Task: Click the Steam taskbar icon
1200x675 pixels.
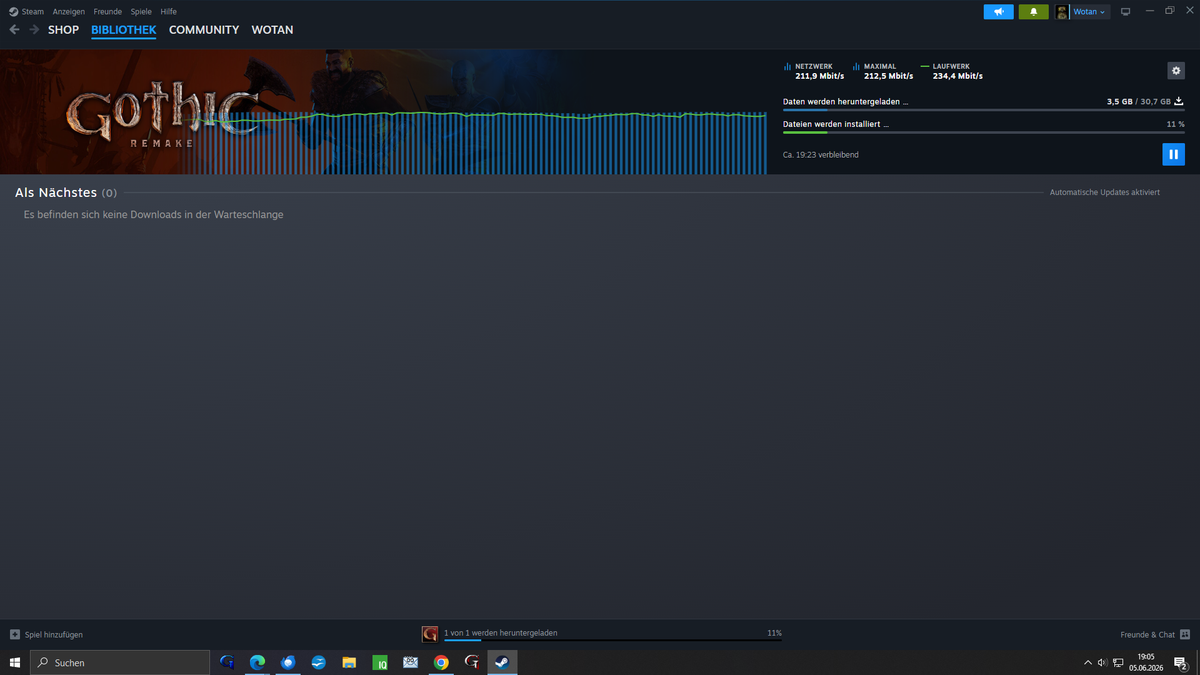Action: pyautogui.click(x=502, y=662)
